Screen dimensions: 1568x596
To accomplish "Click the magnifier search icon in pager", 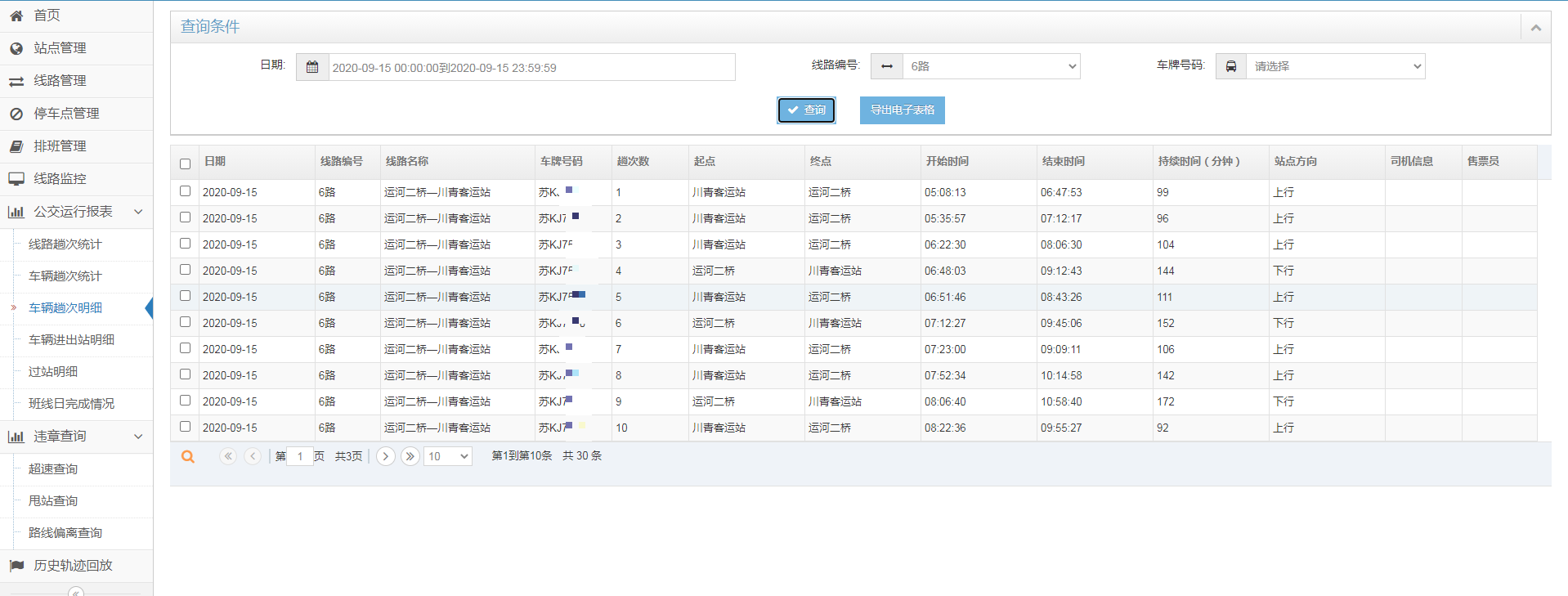I will point(188,457).
